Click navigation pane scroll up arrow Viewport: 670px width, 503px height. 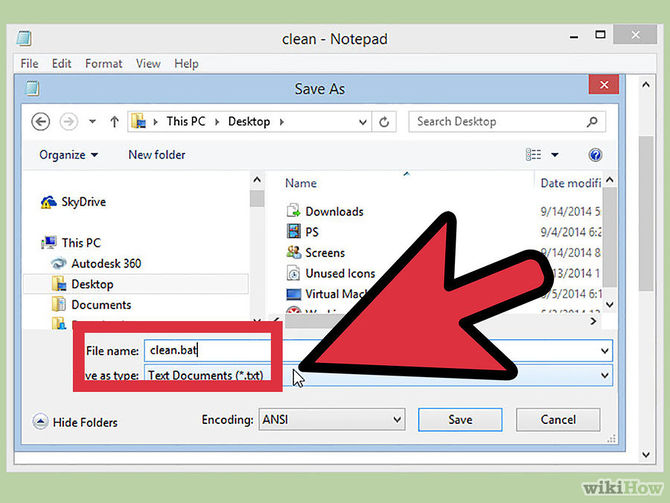click(257, 180)
